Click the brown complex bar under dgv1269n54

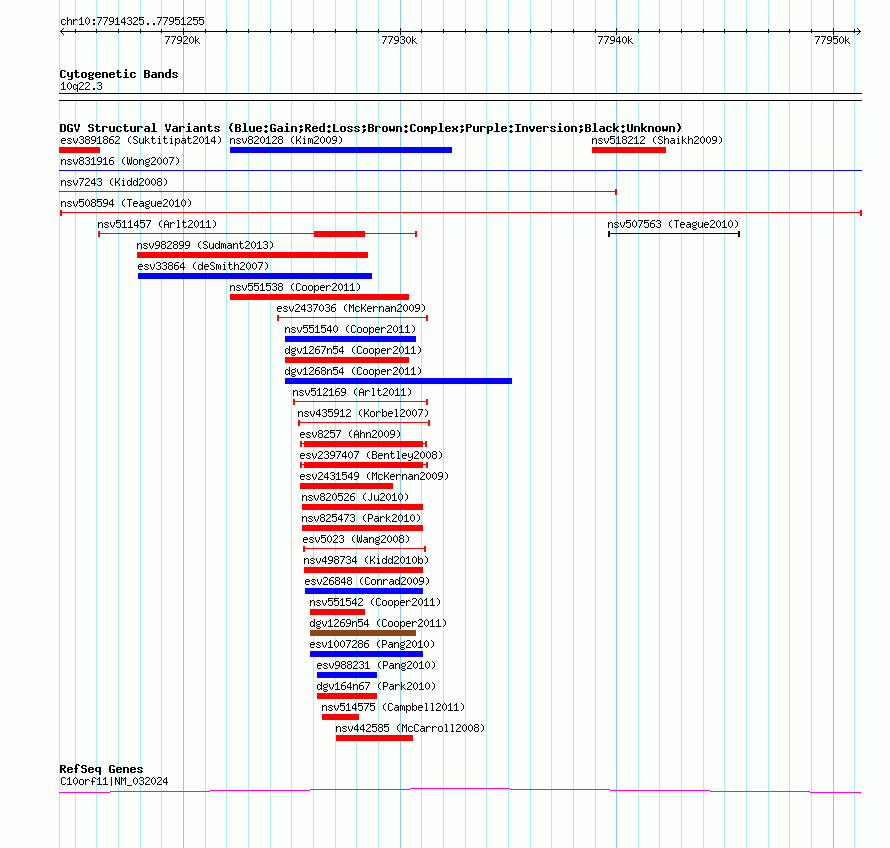(x=363, y=633)
